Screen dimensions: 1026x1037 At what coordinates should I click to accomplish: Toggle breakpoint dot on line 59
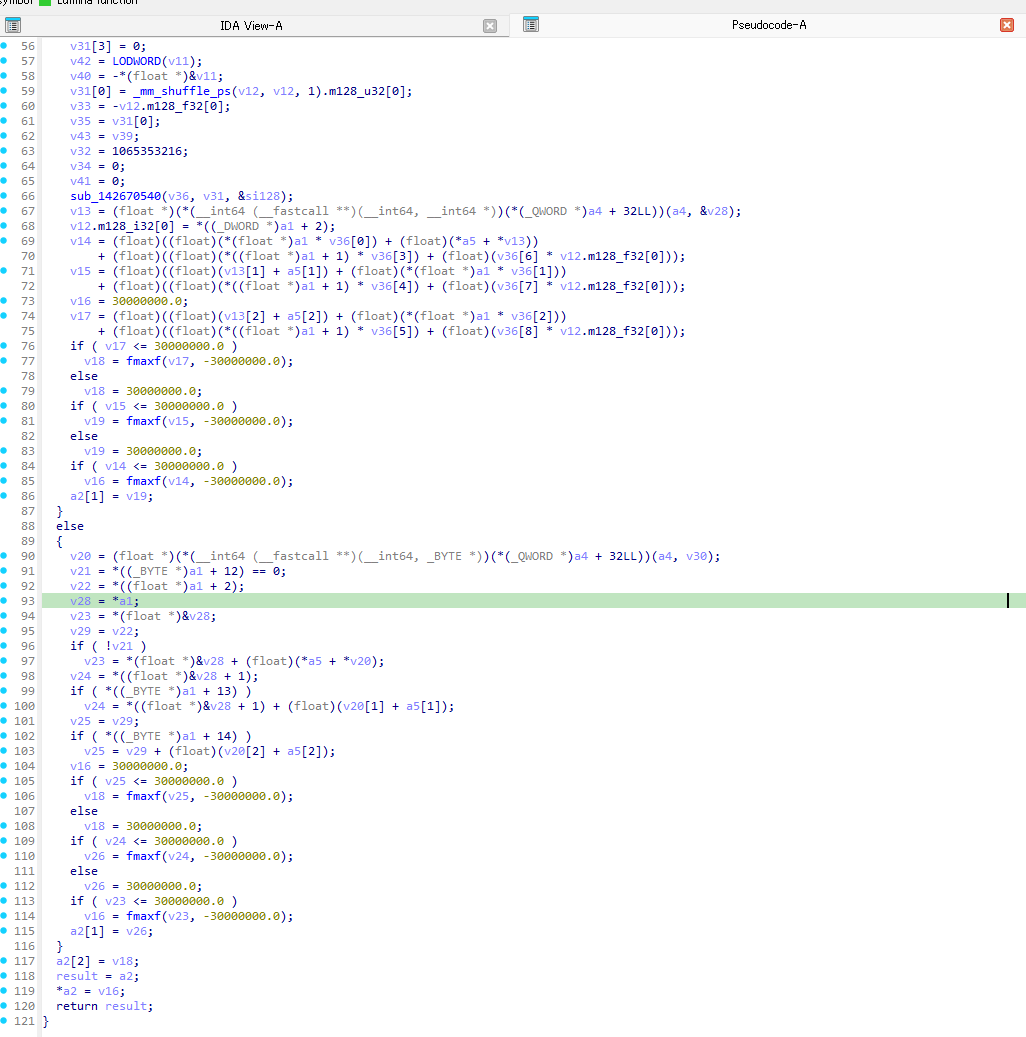[4, 91]
